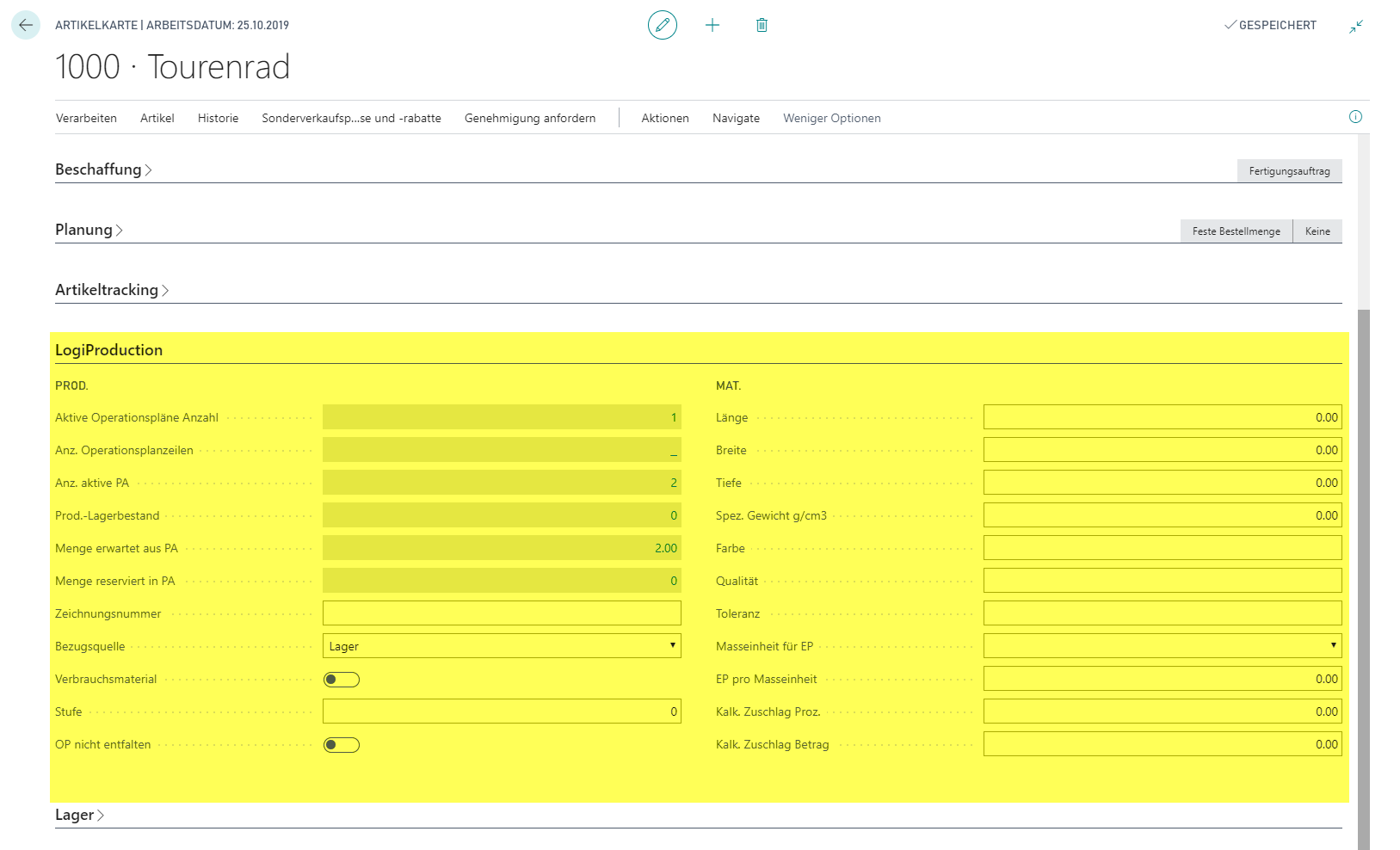
Task: Toggle the Verbrauchsmaterial switch
Action: point(342,680)
